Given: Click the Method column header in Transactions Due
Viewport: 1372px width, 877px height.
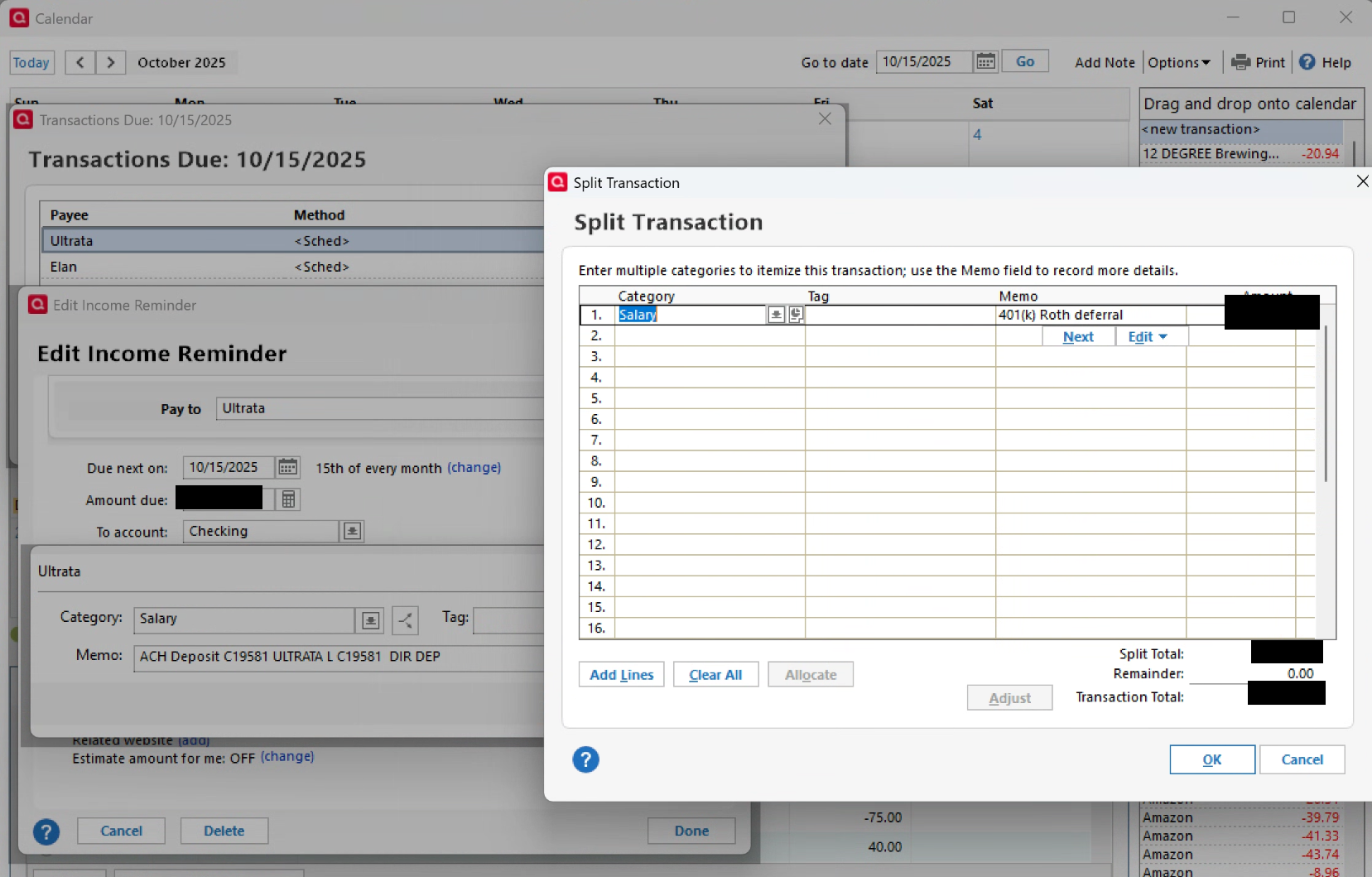Looking at the screenshot, I should tap(319, 214).
